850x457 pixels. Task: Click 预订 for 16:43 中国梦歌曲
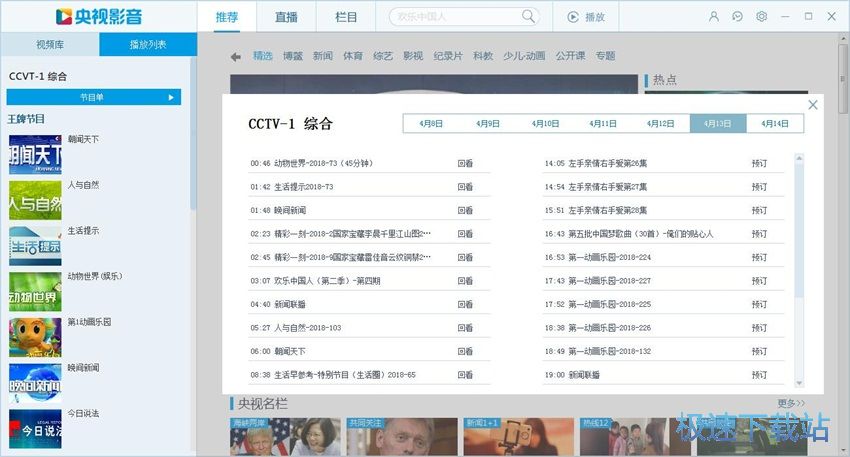759,234
